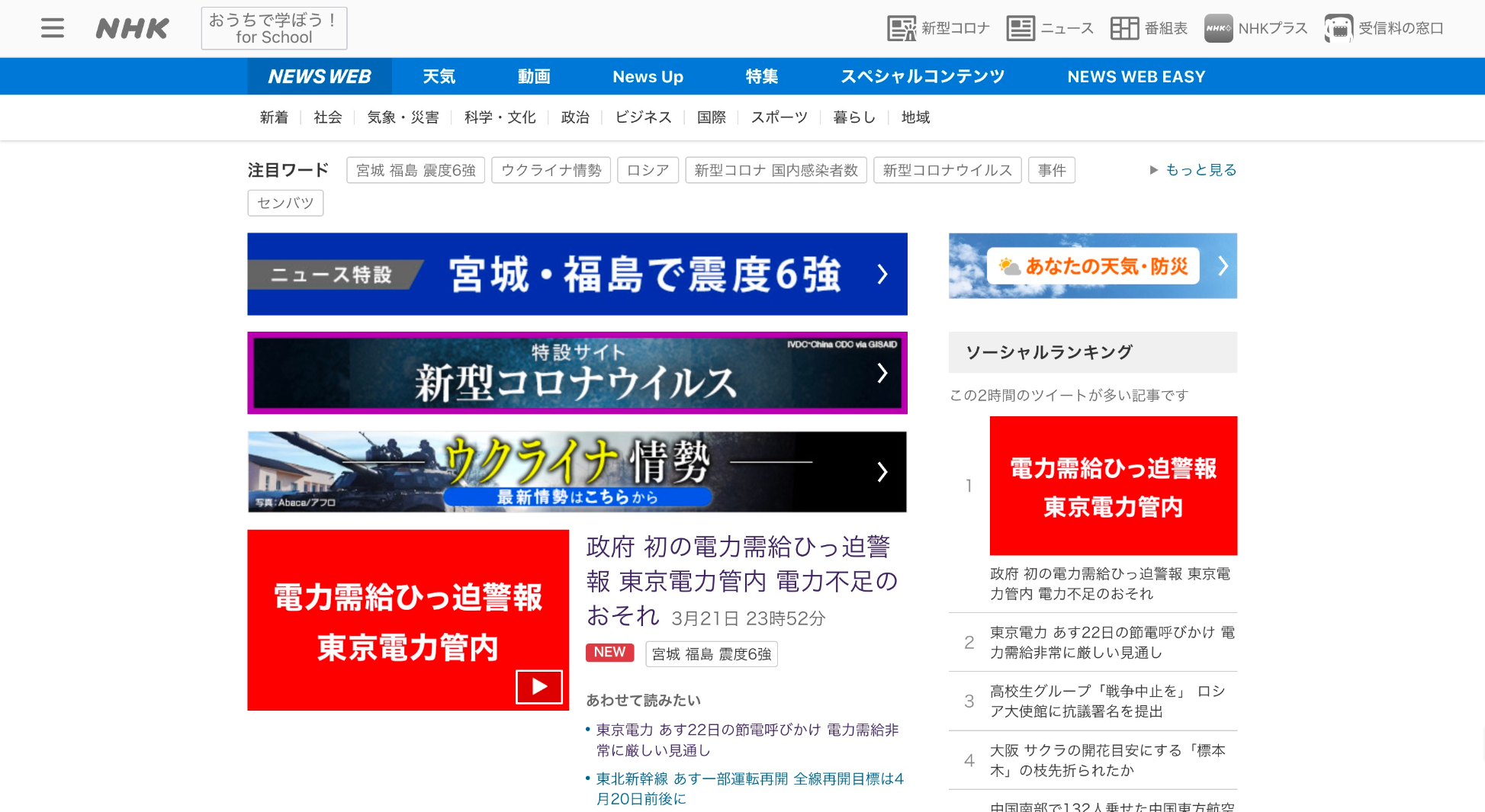The height and width of the screenshot is (812, 1485).
Task: Open the 東北新幹線 related article link
Action: [x=749, y=788]
